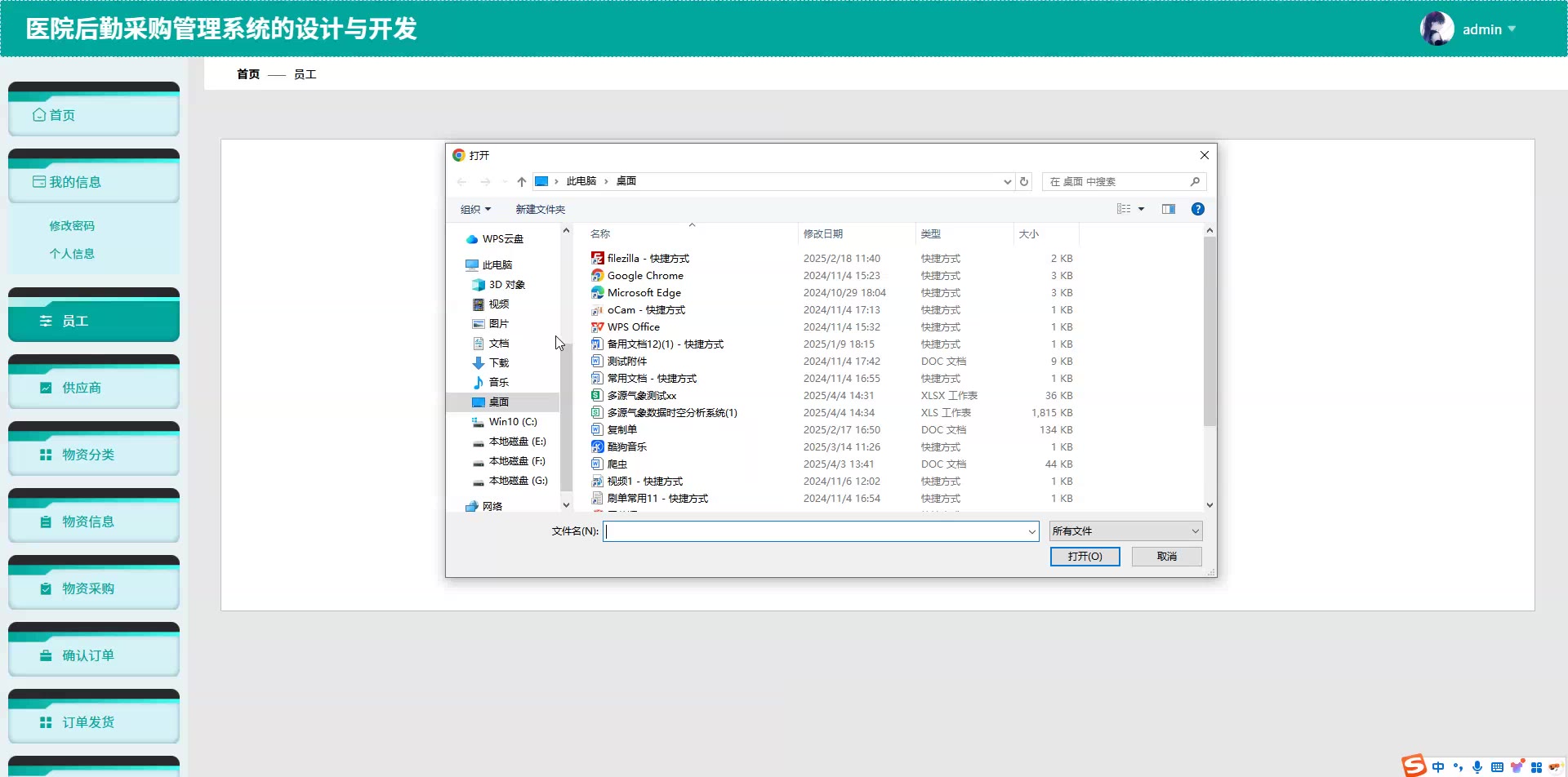Click the Back arrow in file dialog
The width and height of the screenshot is (1568, 777).
pyautogui.click(x=462, y=182)
